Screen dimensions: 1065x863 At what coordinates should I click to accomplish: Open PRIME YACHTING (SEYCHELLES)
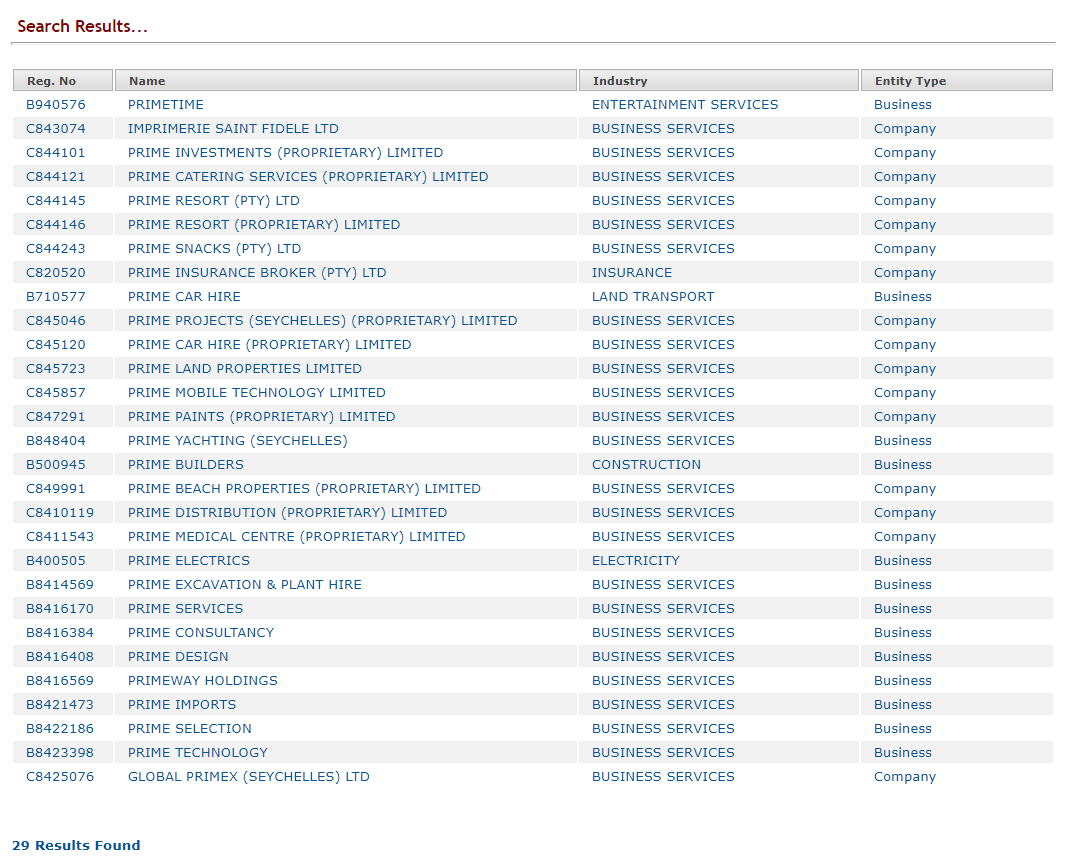238,441
